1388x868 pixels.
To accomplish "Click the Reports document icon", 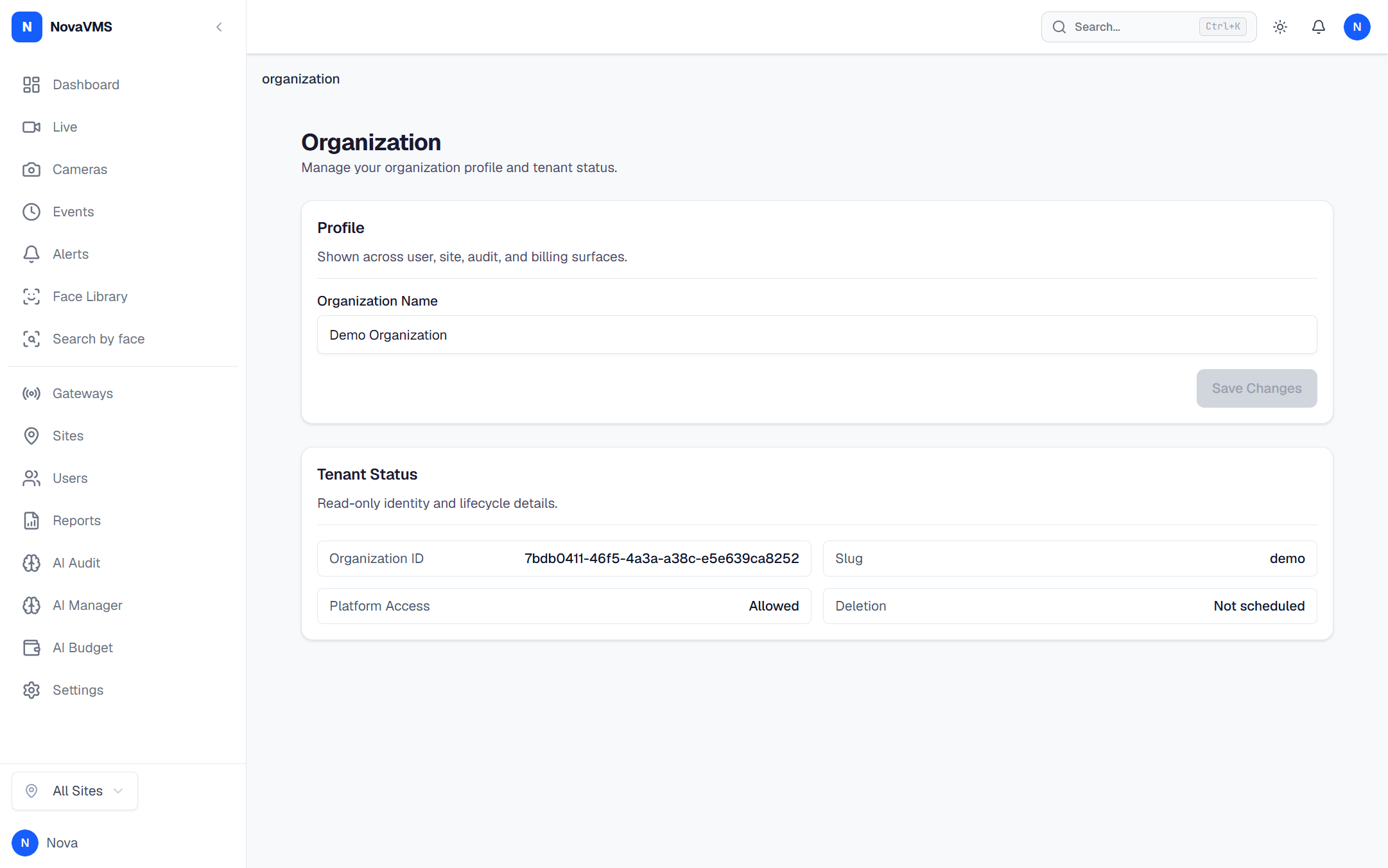I will (31, 521).
